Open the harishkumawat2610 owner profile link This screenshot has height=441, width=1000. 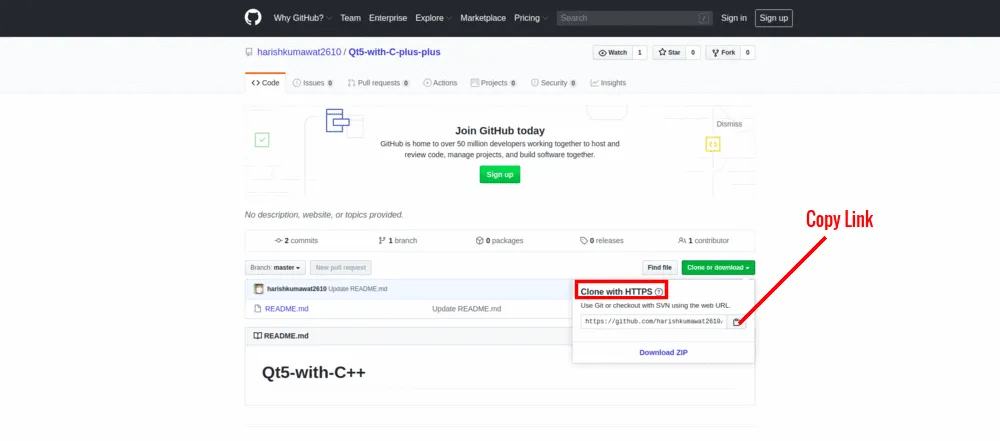(x=299, y=52)
